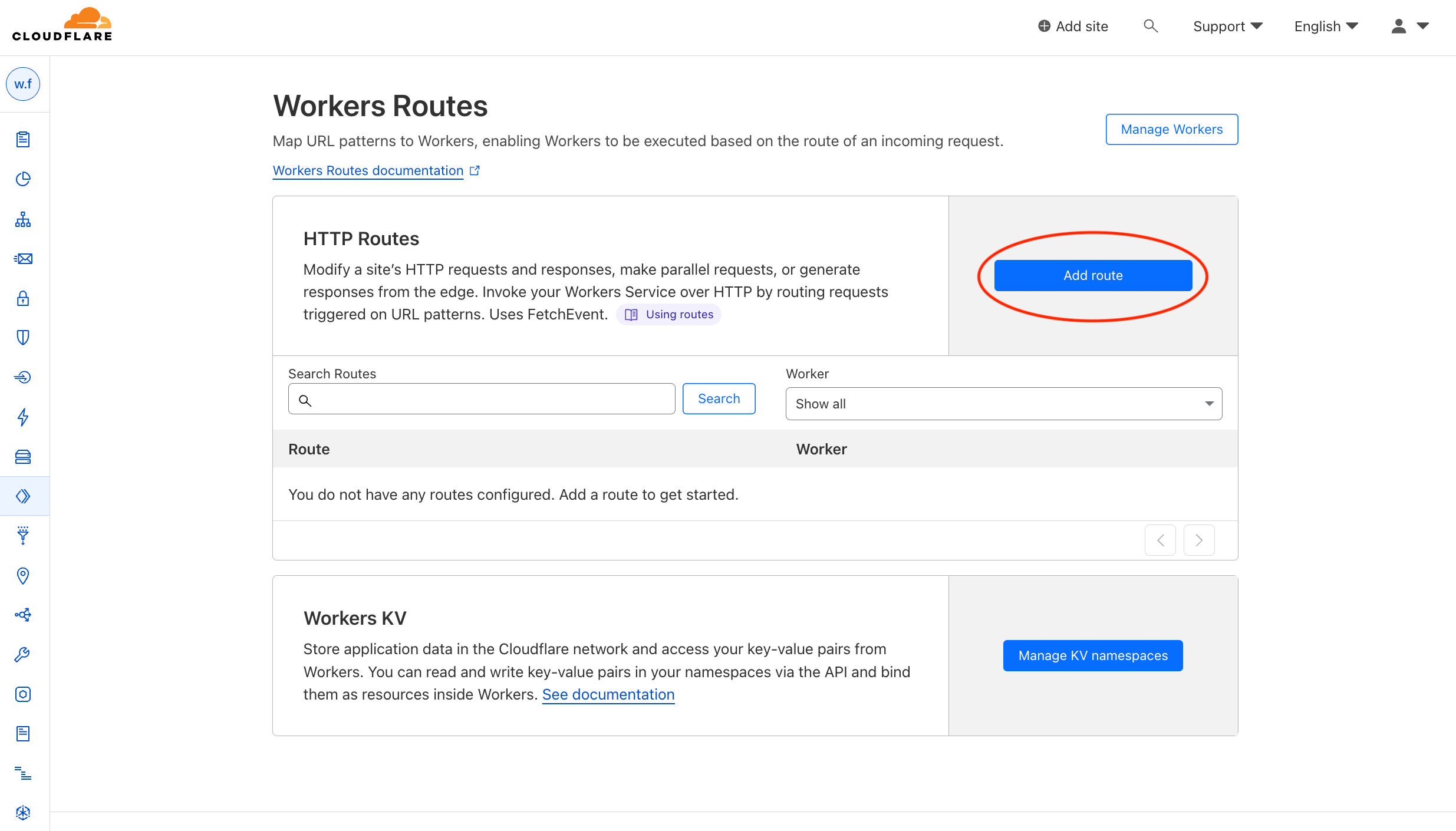Open the Show all Worker dropdown
The height and width of the screenshot is (831, 1456).
click(x=1003, y=404)
